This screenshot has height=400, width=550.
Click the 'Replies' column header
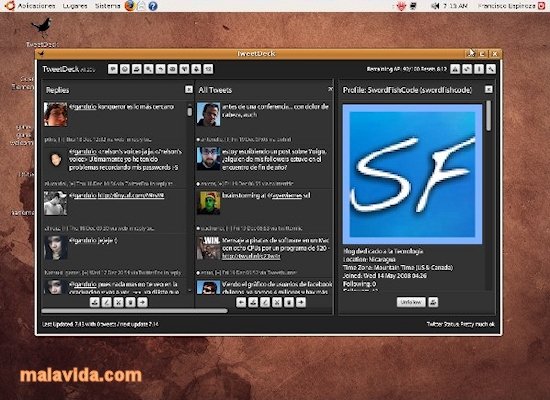tap(58, 90)
